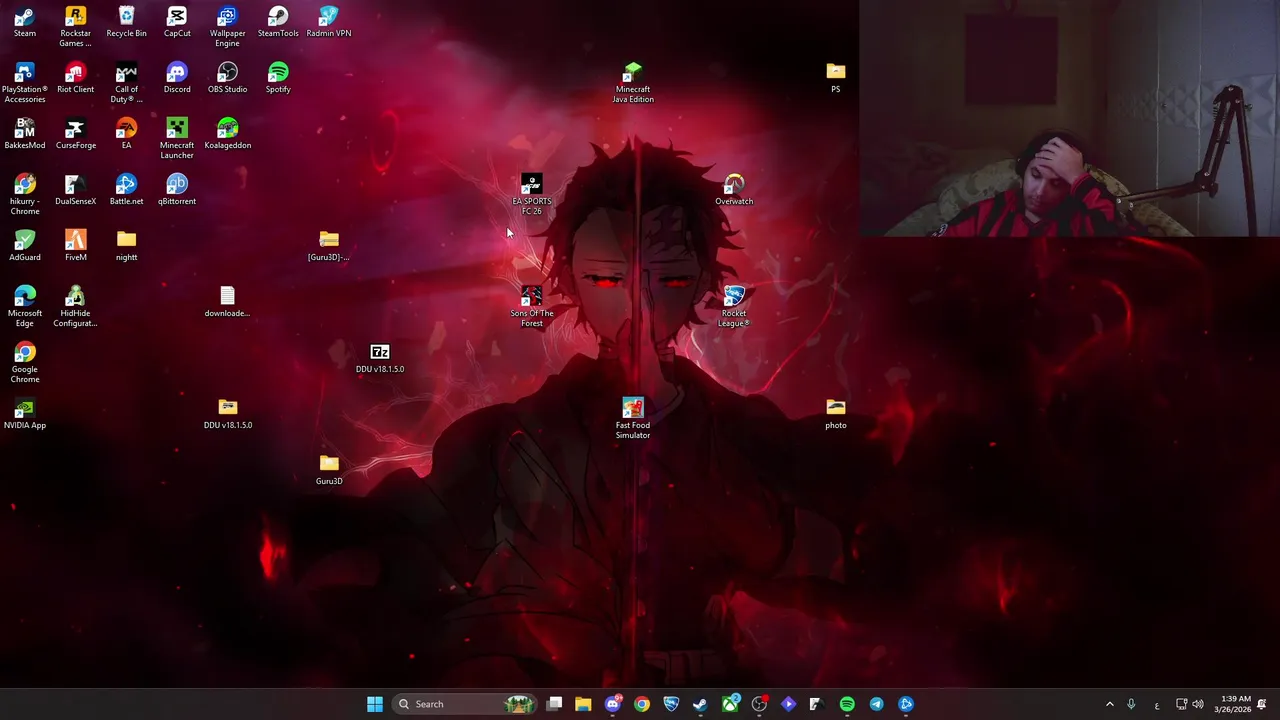Viewport: 1280px width, 720px height.
Task: Select the BakkesMod desktop icon
Action: click(x=25, y=135)
